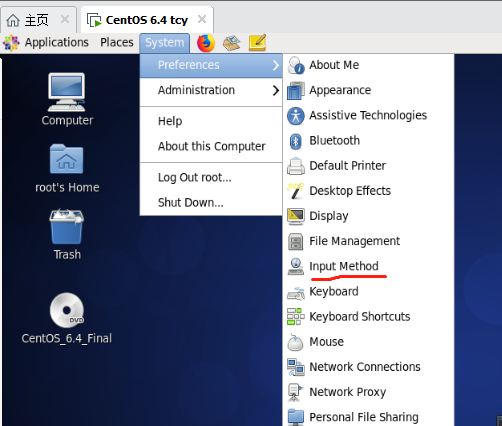Click the Personal File Sharing icon

tap(296, 417)
